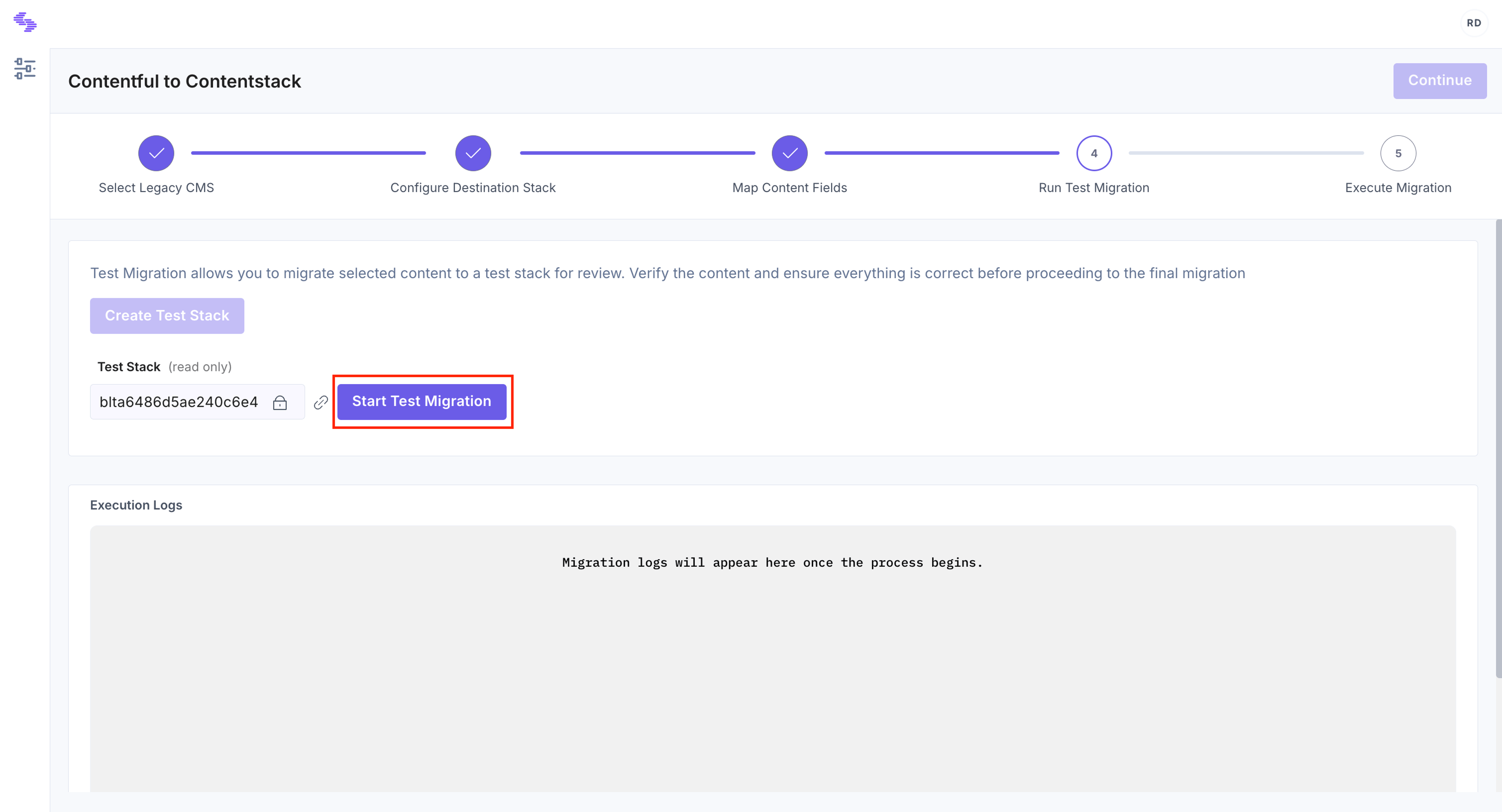Click the Map Content Fields step label
The image size is (1502, 812).
(789, 188)
